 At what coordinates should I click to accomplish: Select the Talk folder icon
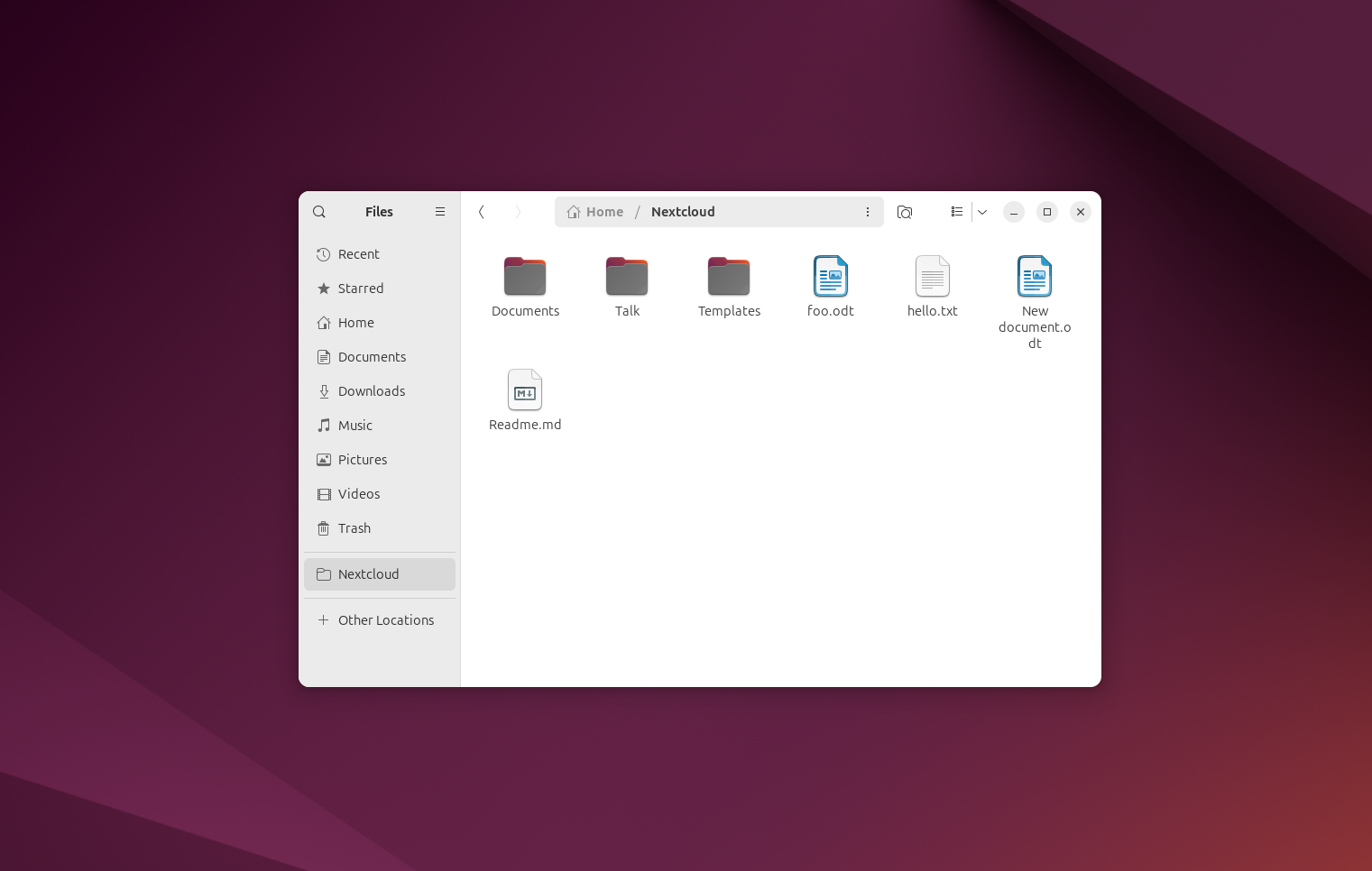(x=627, y=277)
